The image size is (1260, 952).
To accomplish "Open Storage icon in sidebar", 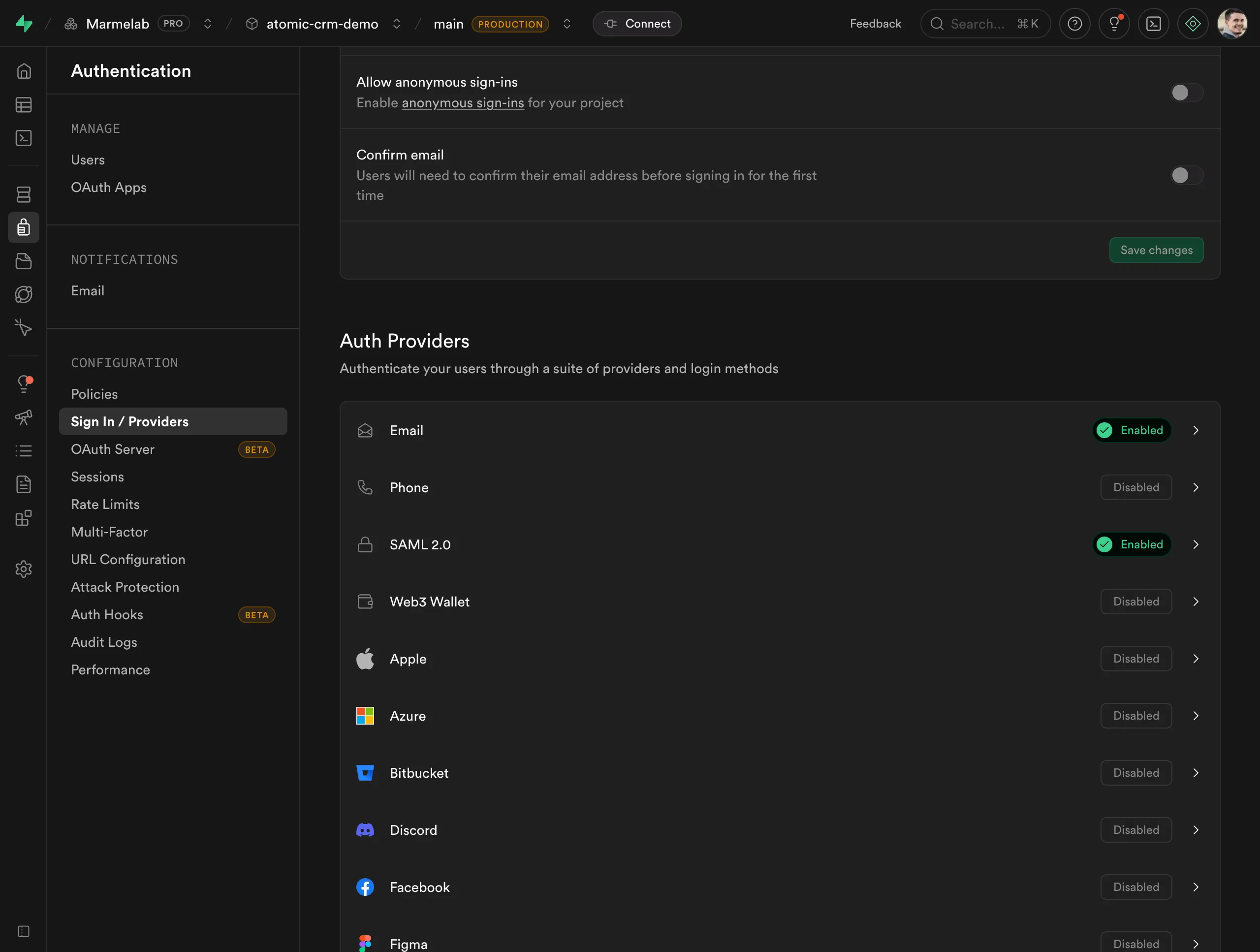I will point(23,261).
